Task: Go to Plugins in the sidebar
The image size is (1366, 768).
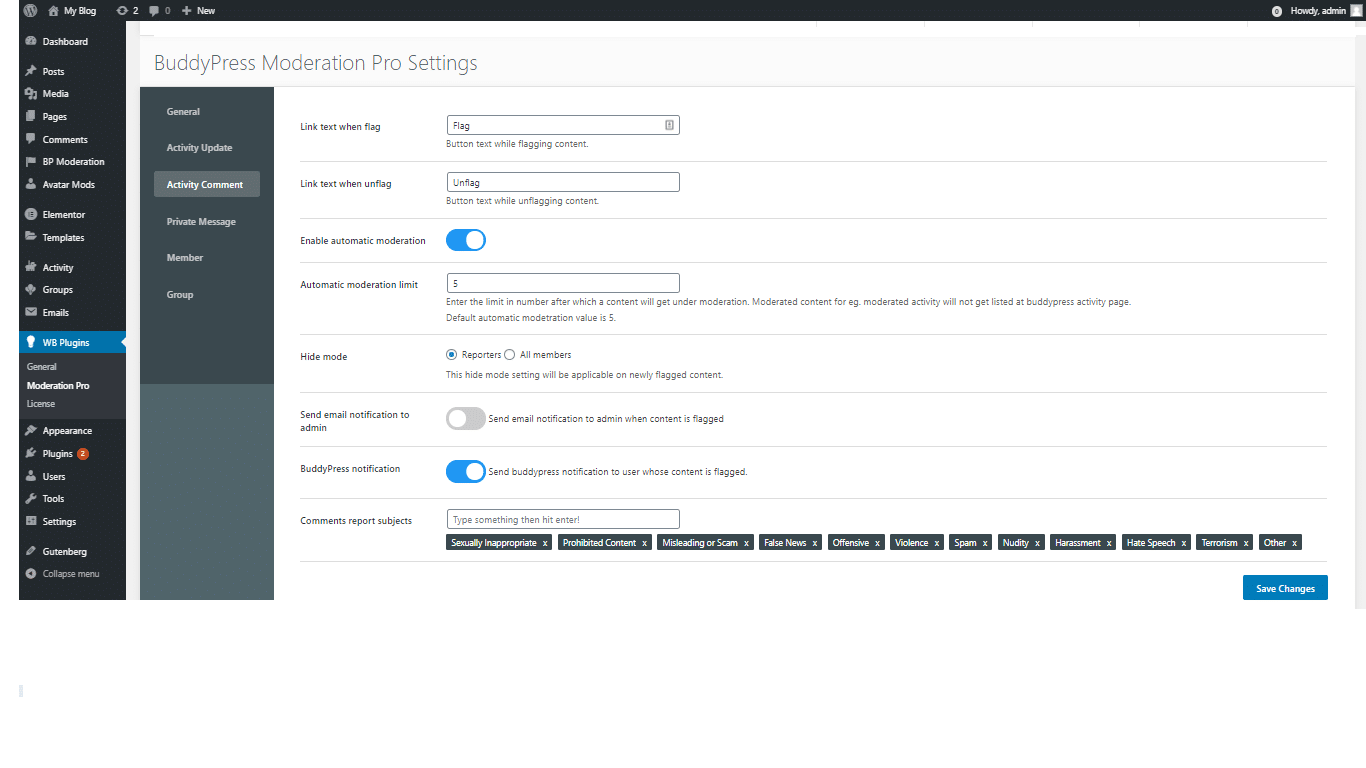Action: (57, 454)
